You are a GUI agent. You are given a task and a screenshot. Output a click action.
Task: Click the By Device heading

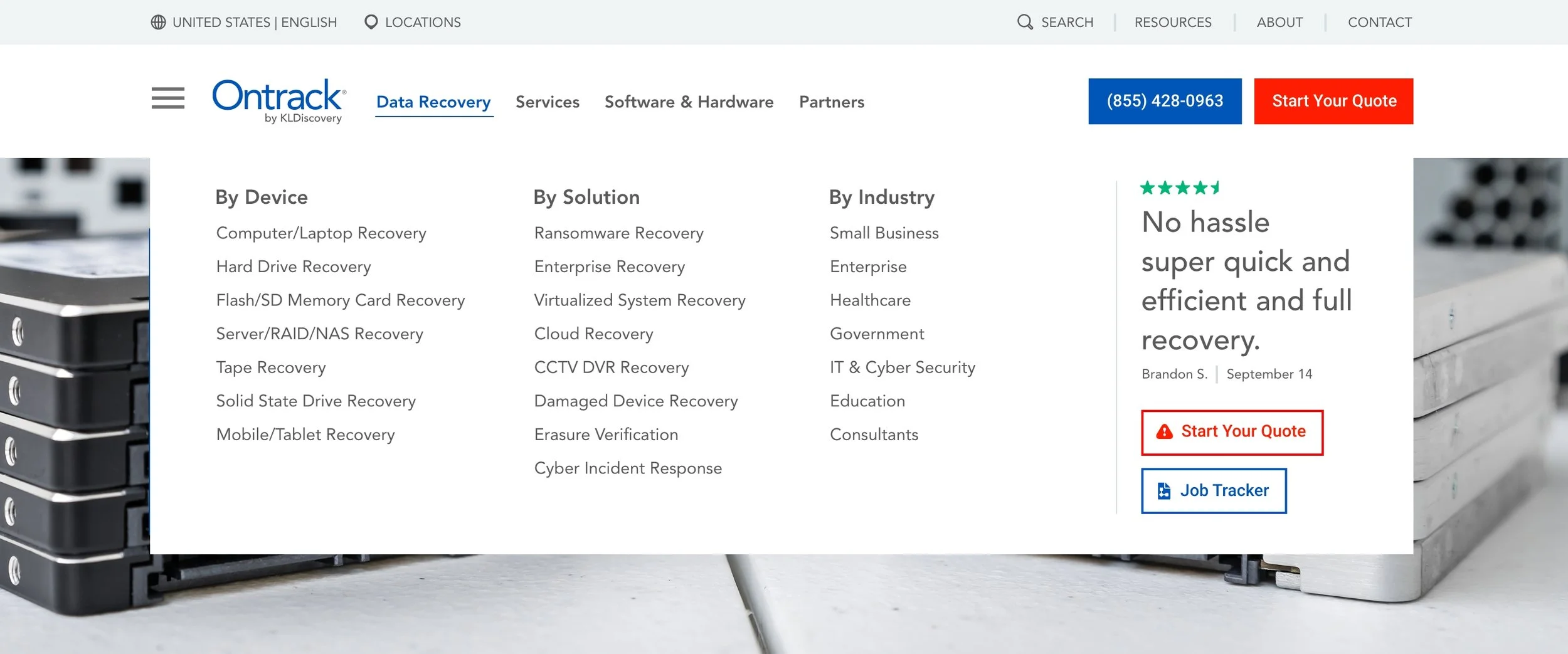point(262,198)
